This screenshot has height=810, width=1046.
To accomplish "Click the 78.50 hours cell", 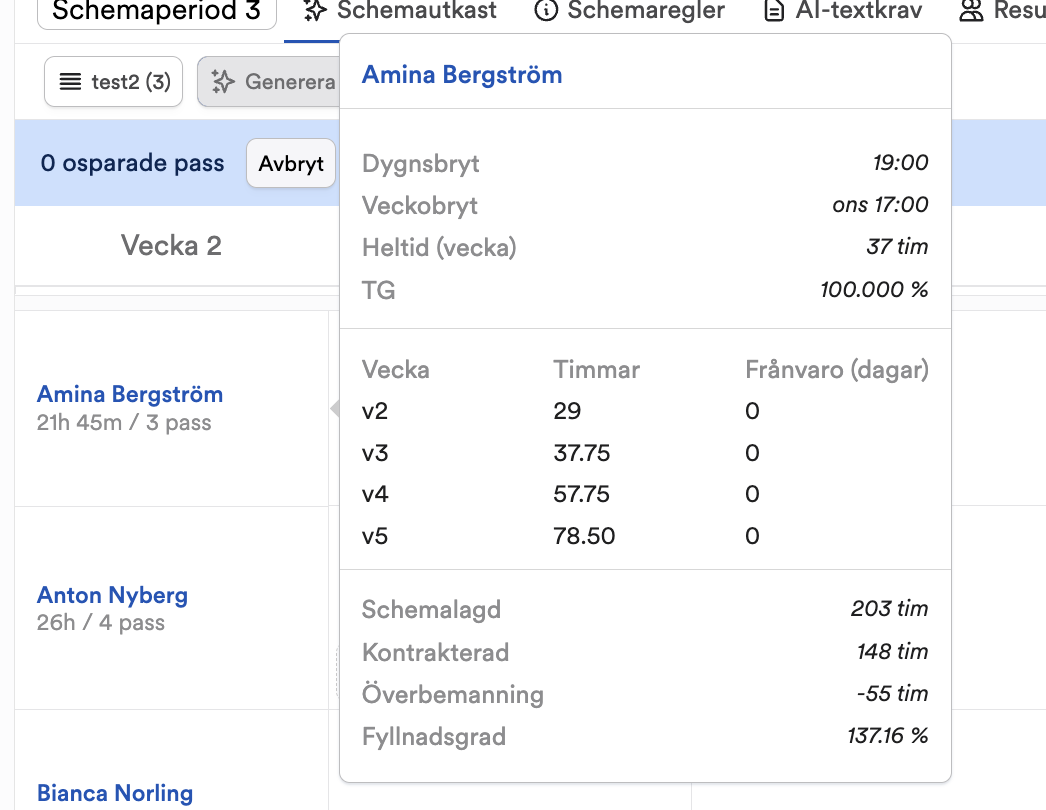I will click(x=584, y=536).
